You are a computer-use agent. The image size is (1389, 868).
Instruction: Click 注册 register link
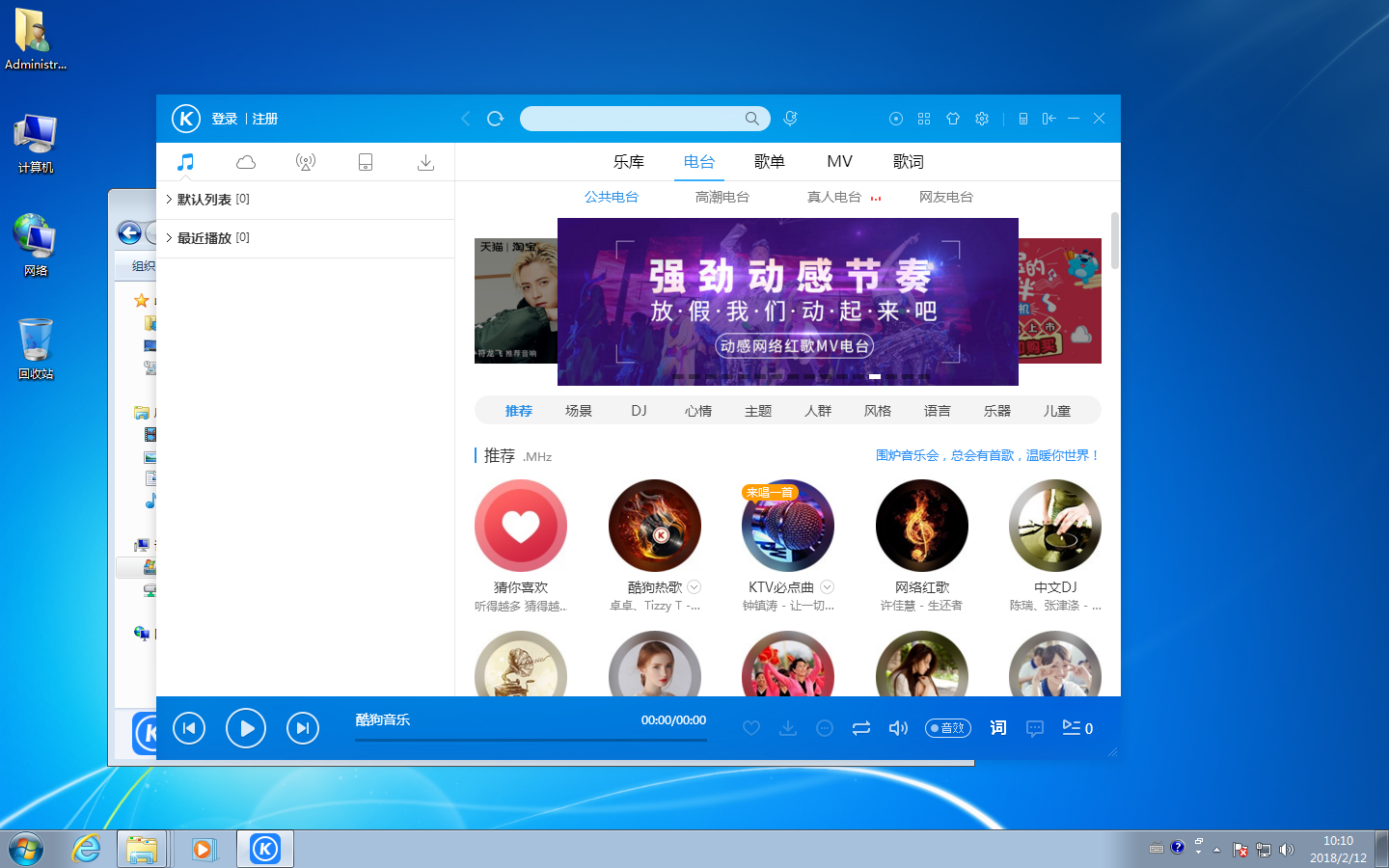tap(265, 119)
